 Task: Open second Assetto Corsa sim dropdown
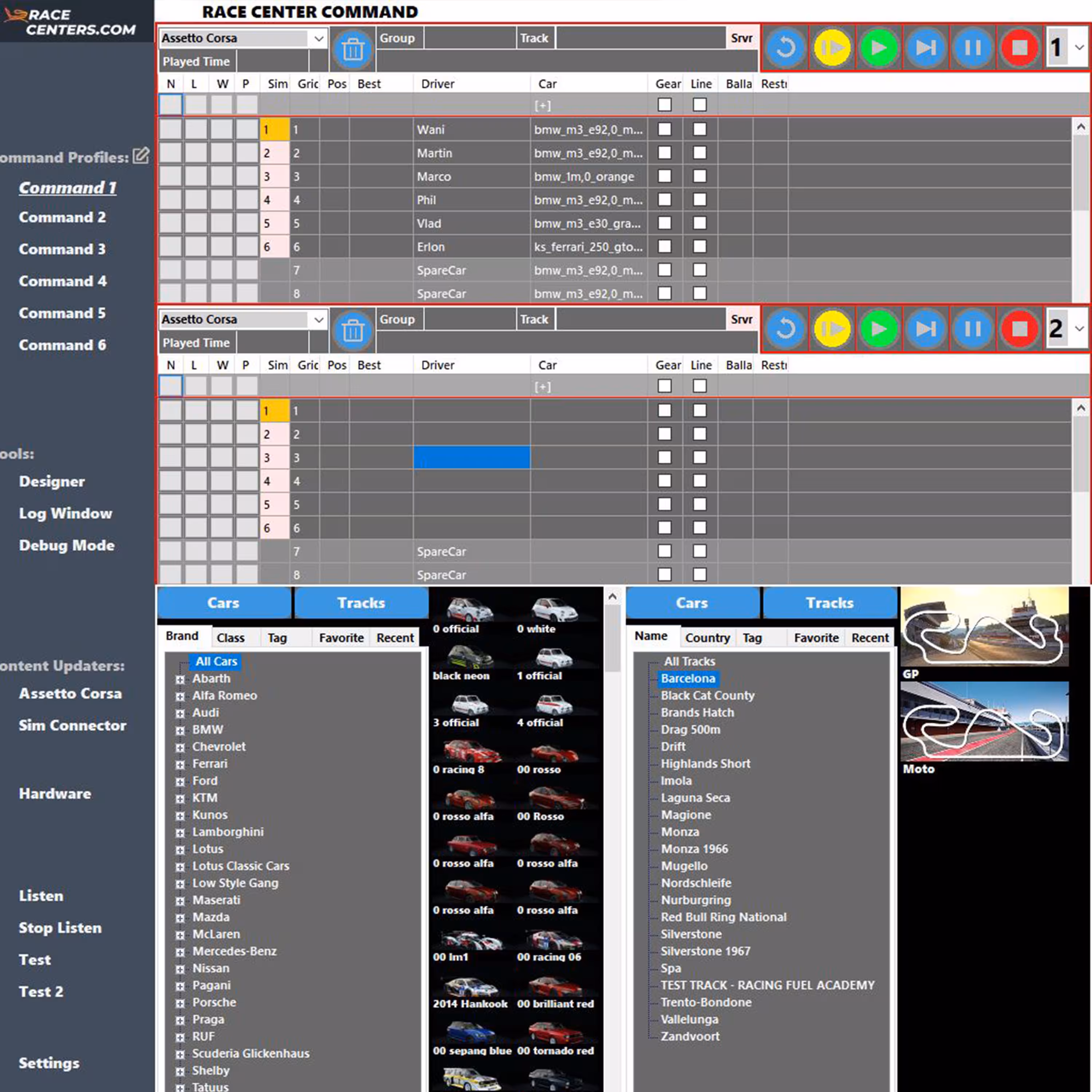pyautogui.click(x=319, y=319)
